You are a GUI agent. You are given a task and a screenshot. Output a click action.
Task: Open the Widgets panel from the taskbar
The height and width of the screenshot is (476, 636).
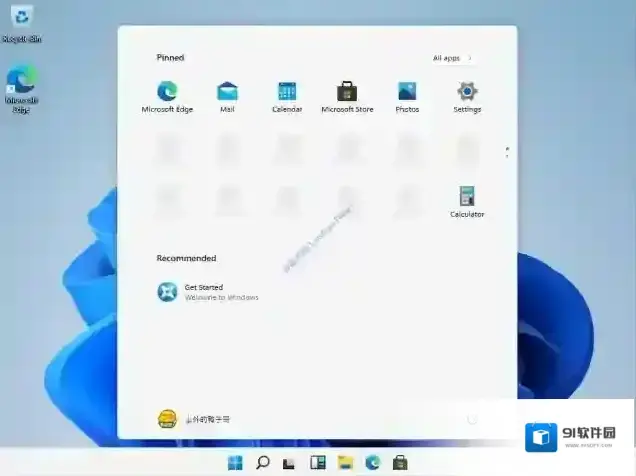[x=318, y=462]
